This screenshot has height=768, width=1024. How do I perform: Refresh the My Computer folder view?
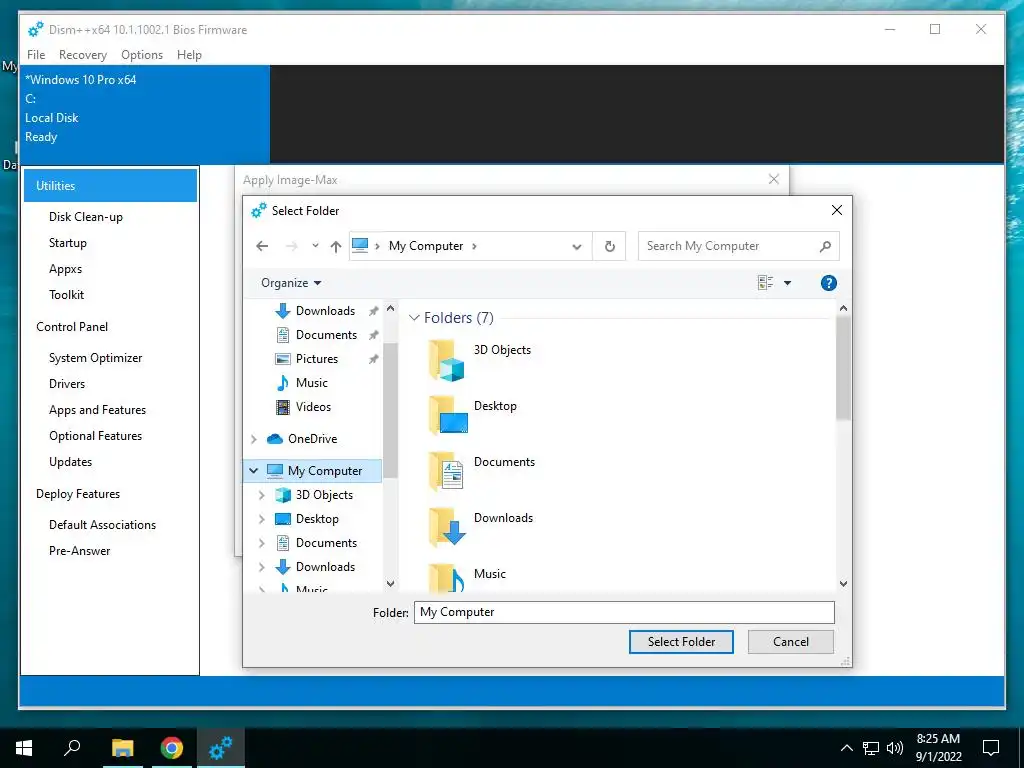[609, 246]
